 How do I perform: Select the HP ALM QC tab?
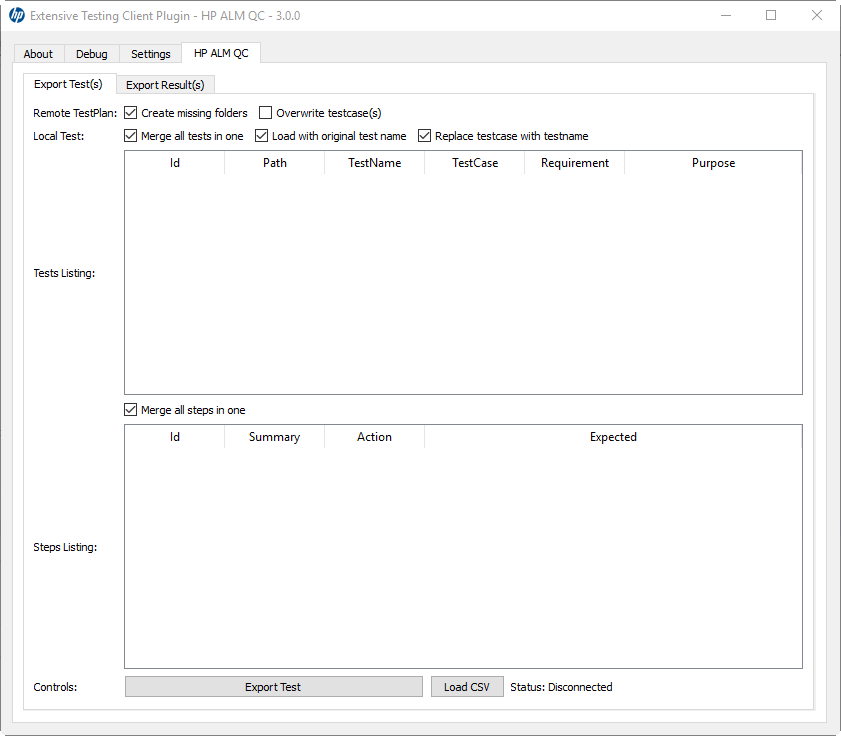click(x=221, y=53)
